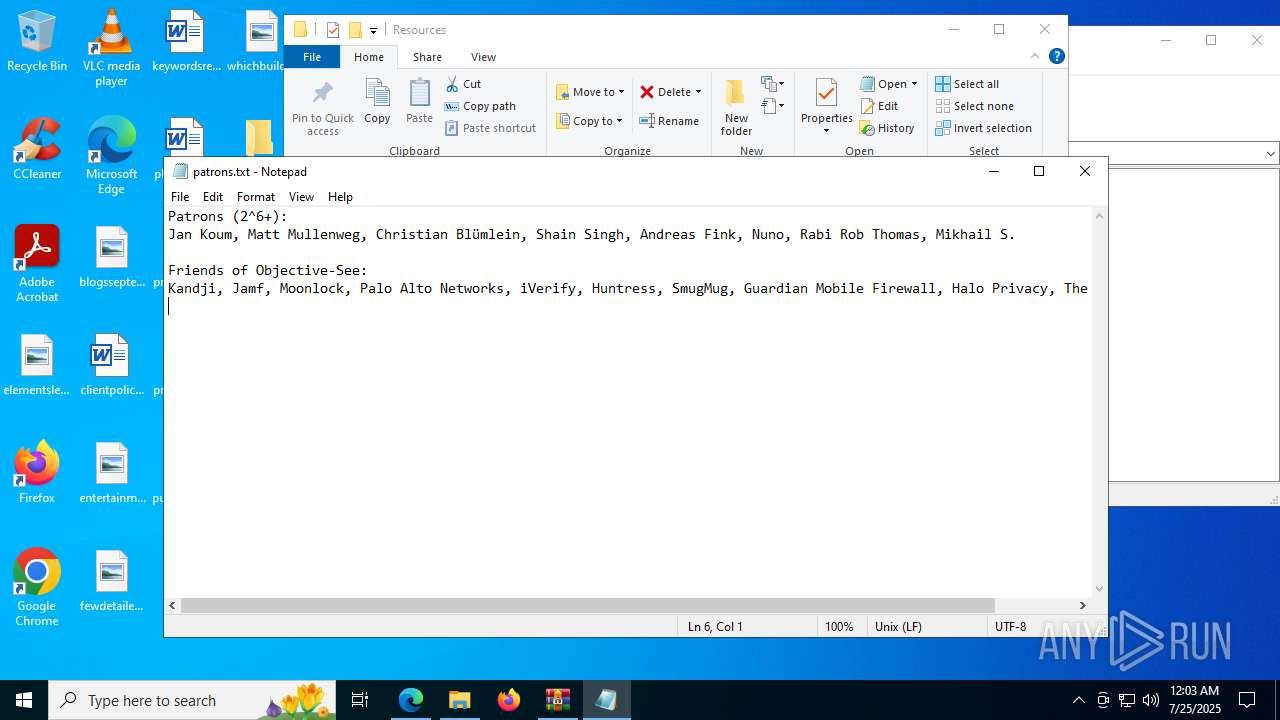
Task: Switch to the View ribbon tab
Action: click(x=483, y=57)
